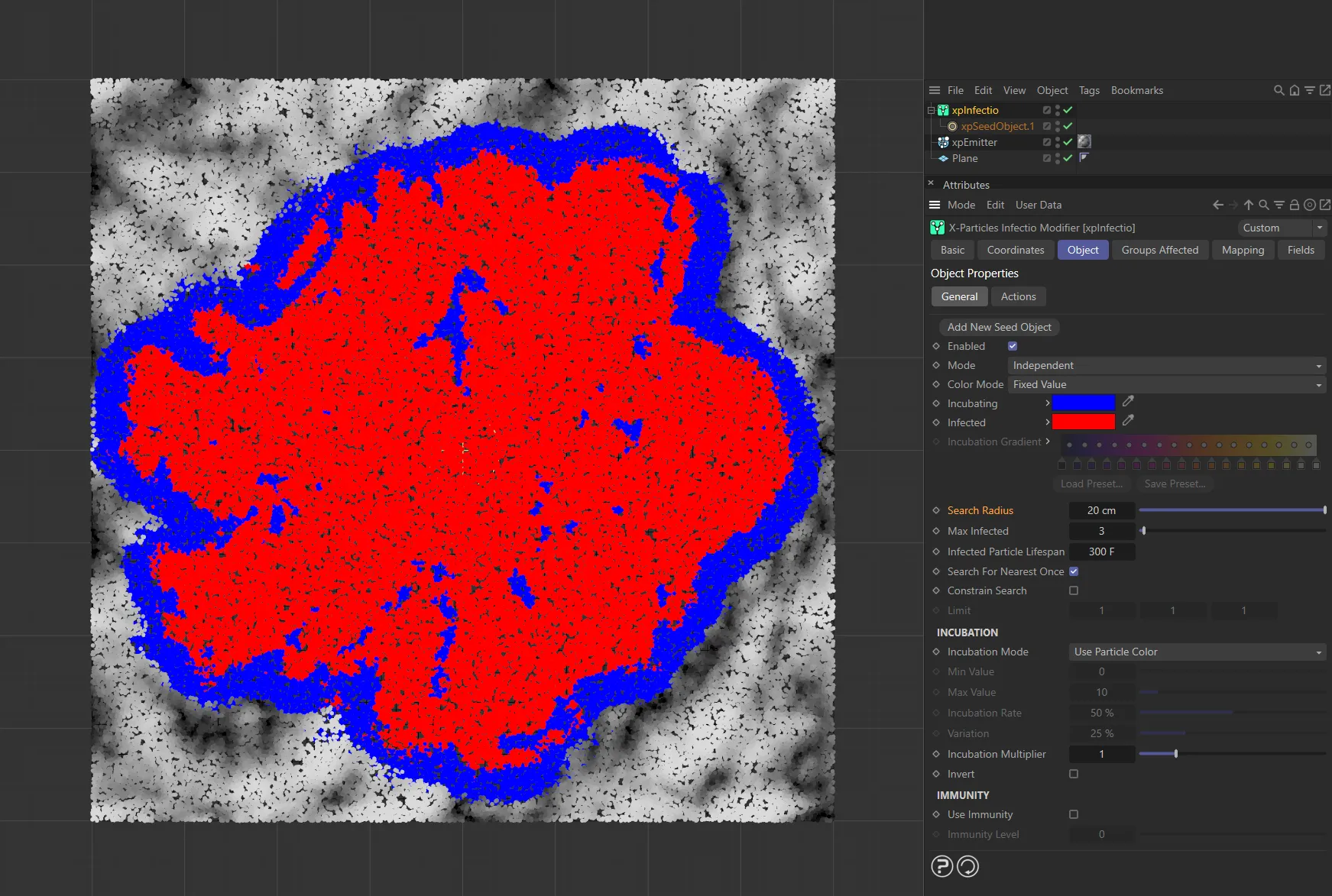This screenshot has width=1332, height=896.
Task: Click the red Infected color swatch
Action: click(x=1083, y=421)
